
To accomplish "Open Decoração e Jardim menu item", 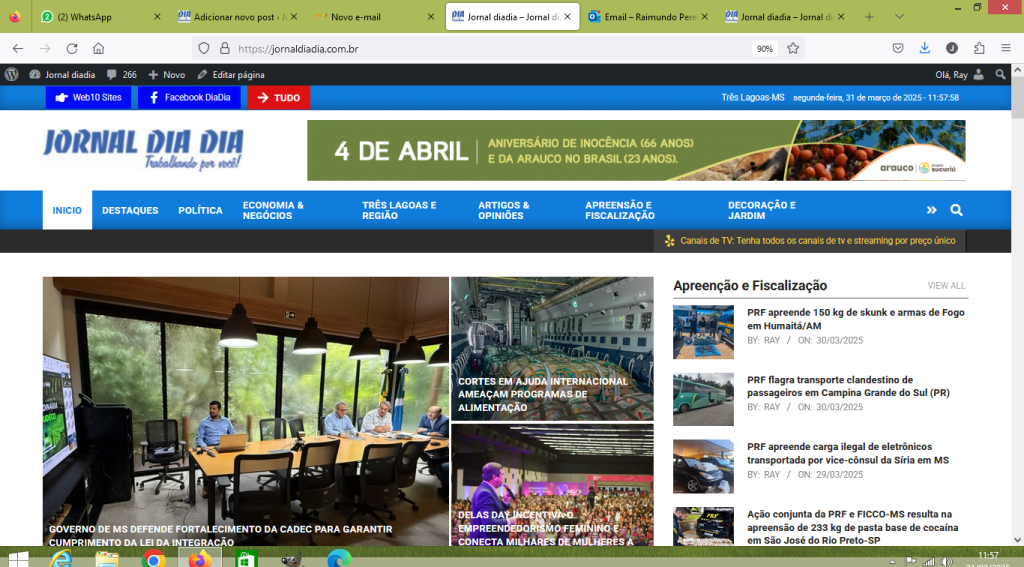I will (x=761, y=210).
